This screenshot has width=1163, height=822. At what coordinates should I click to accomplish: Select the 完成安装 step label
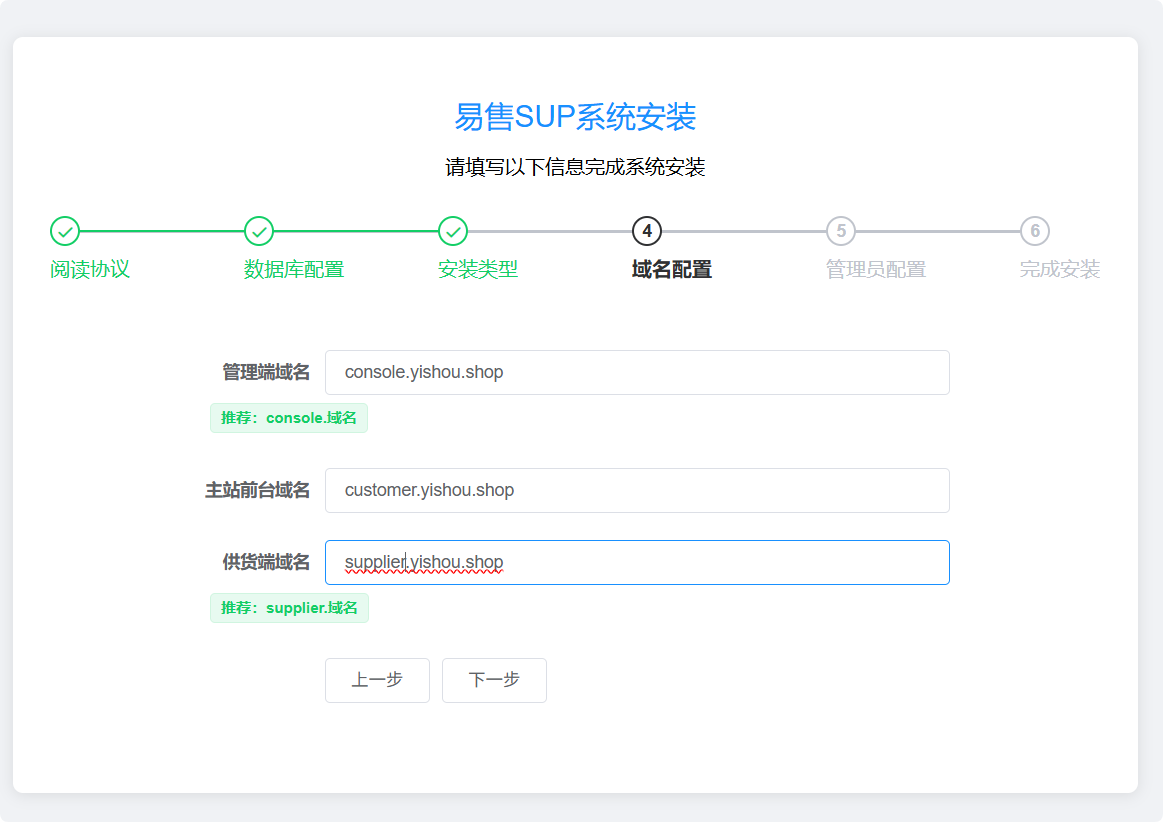coord(1058,269)
